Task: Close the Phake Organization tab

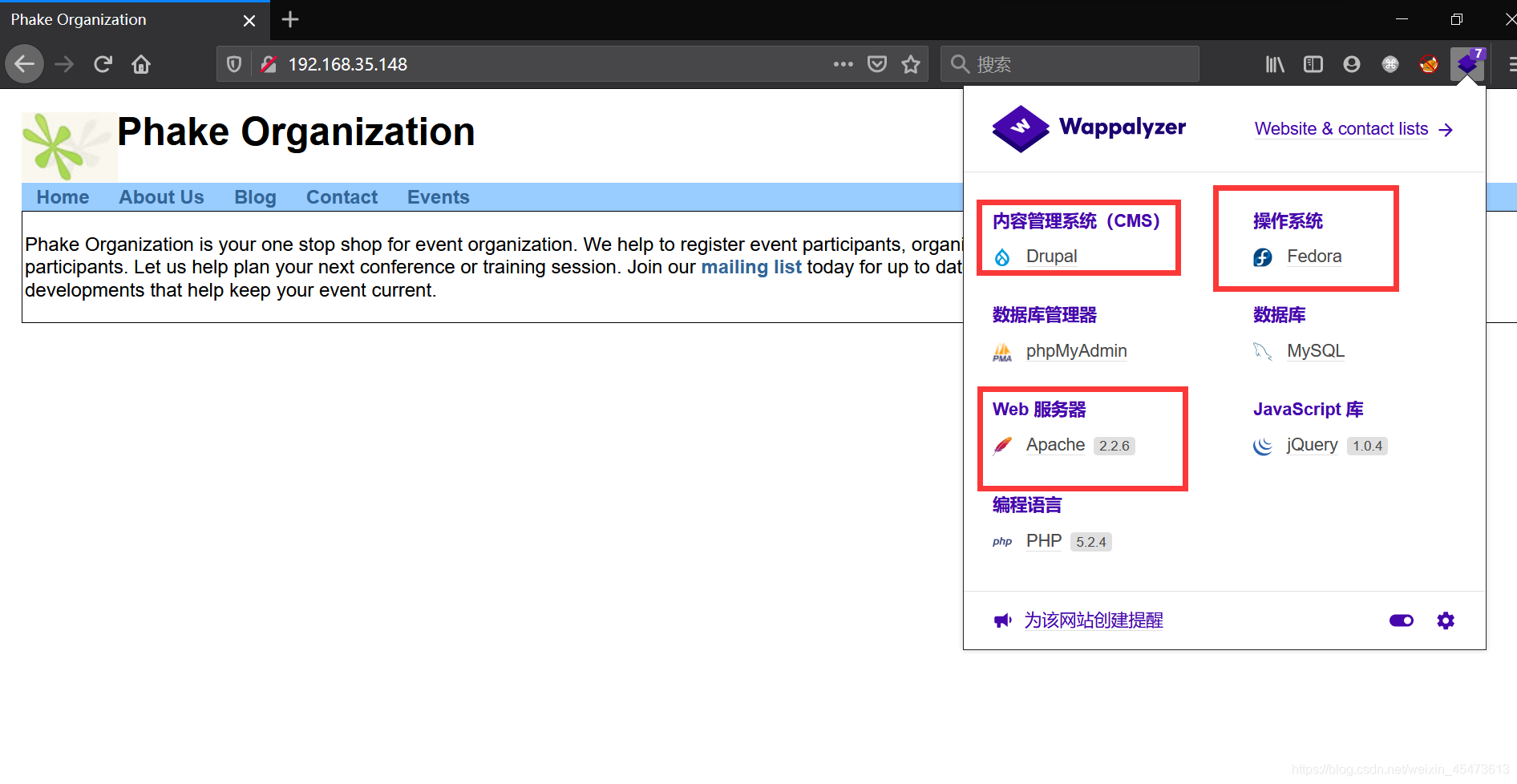Action: [249, 20]
